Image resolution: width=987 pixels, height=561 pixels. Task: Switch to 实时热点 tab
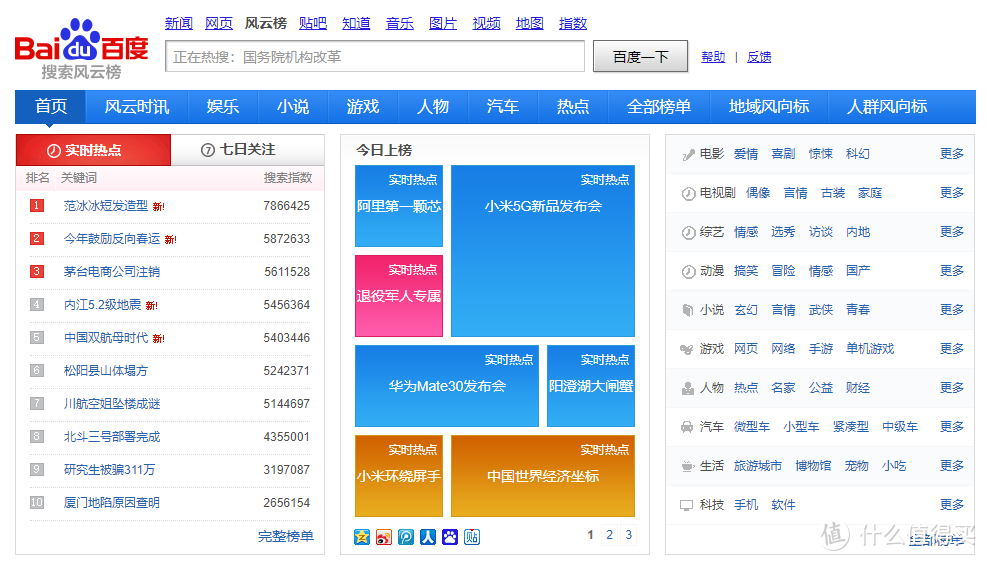[x=93, y=150]
